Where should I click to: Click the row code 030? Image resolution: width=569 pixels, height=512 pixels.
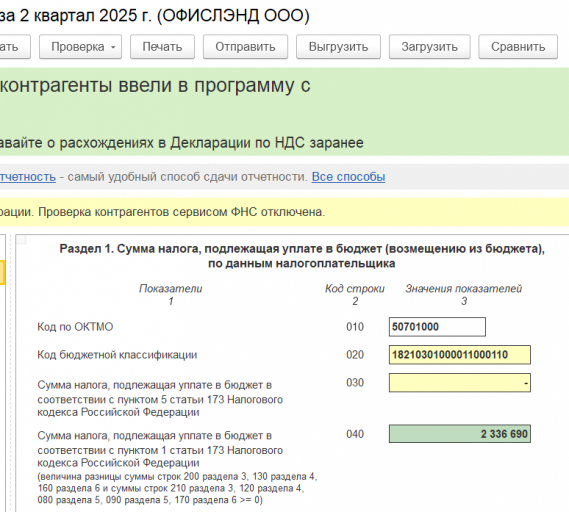[x=355, y=383]
